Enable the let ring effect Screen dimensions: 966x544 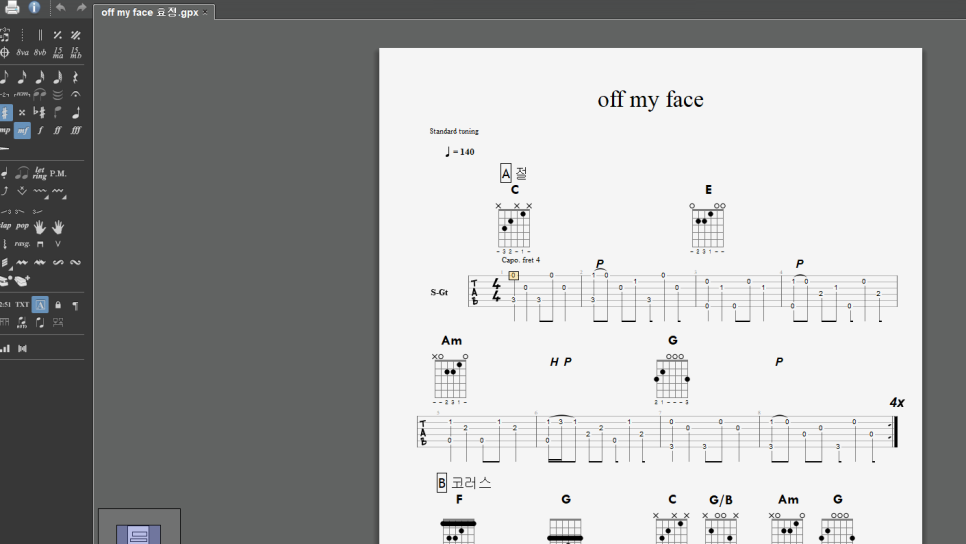(40, 173)
